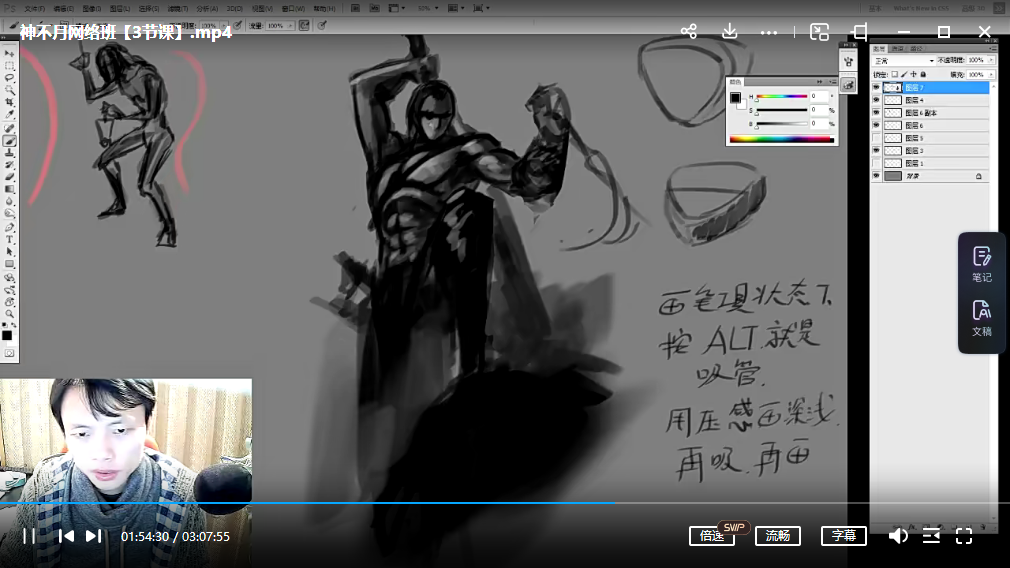Open the 文件(F) File menu

pos(34,9)
